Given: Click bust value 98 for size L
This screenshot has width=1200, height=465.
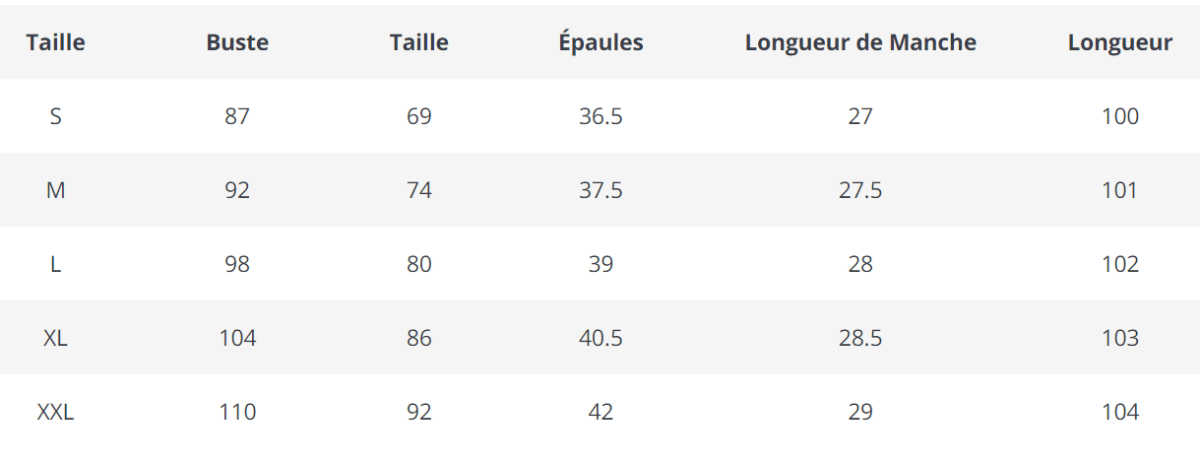Looking at the screenshot, I should point(237,264).
